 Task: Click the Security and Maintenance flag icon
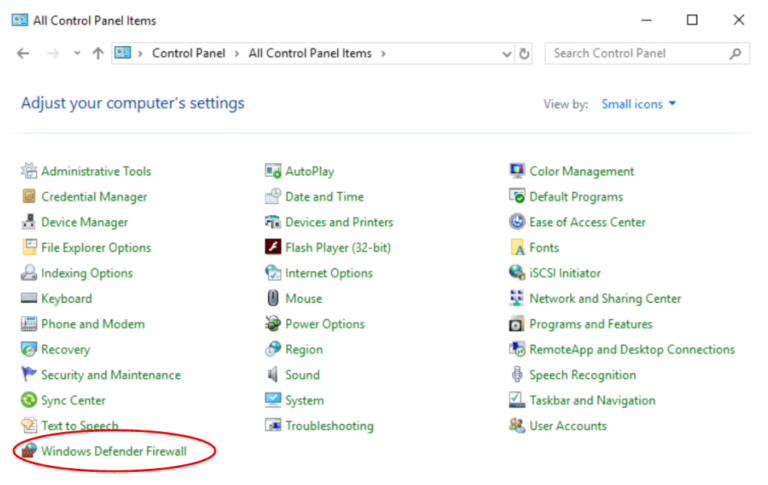click(x=29, y=375)
